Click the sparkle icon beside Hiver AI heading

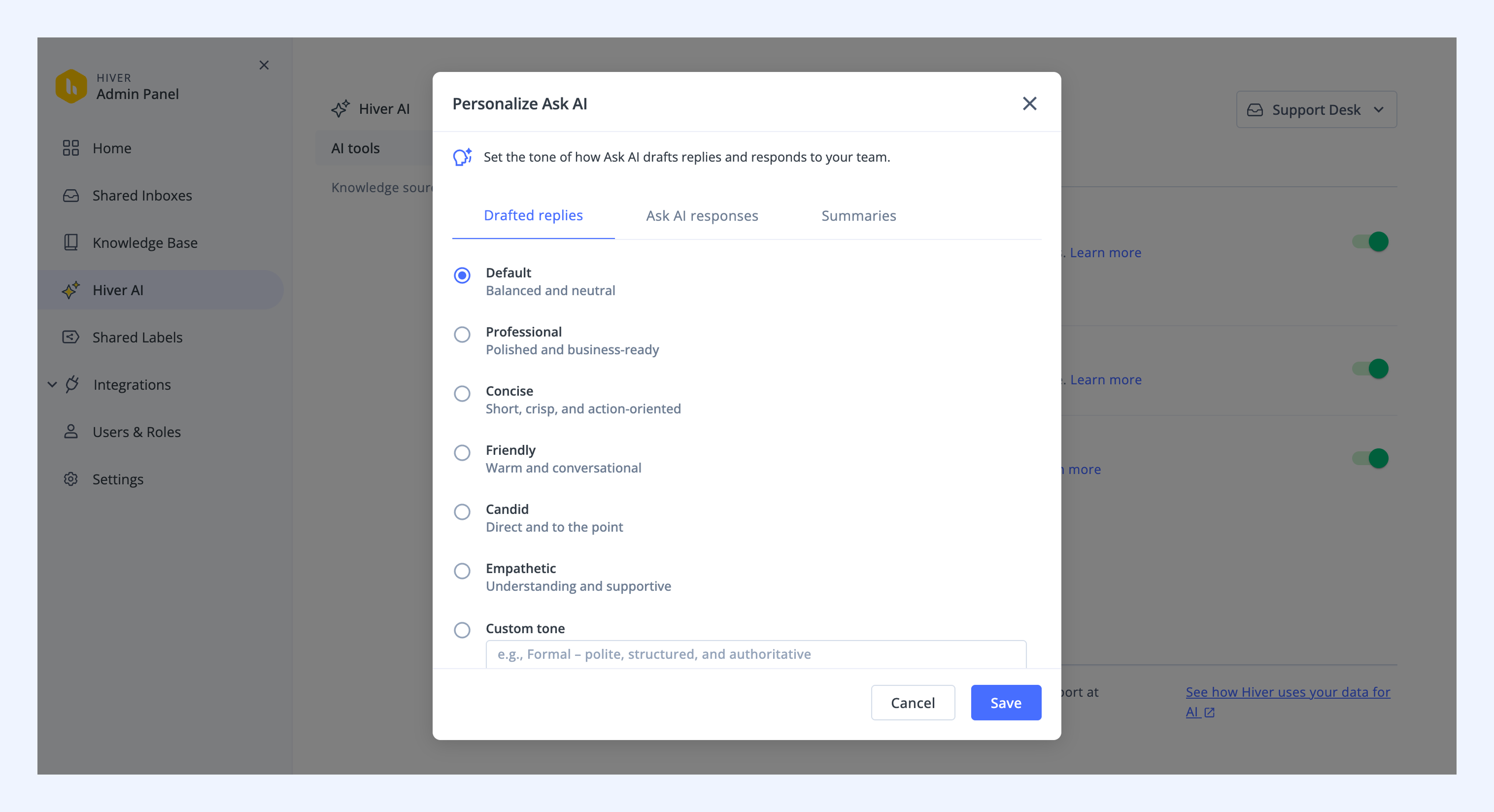coord(340,108)
